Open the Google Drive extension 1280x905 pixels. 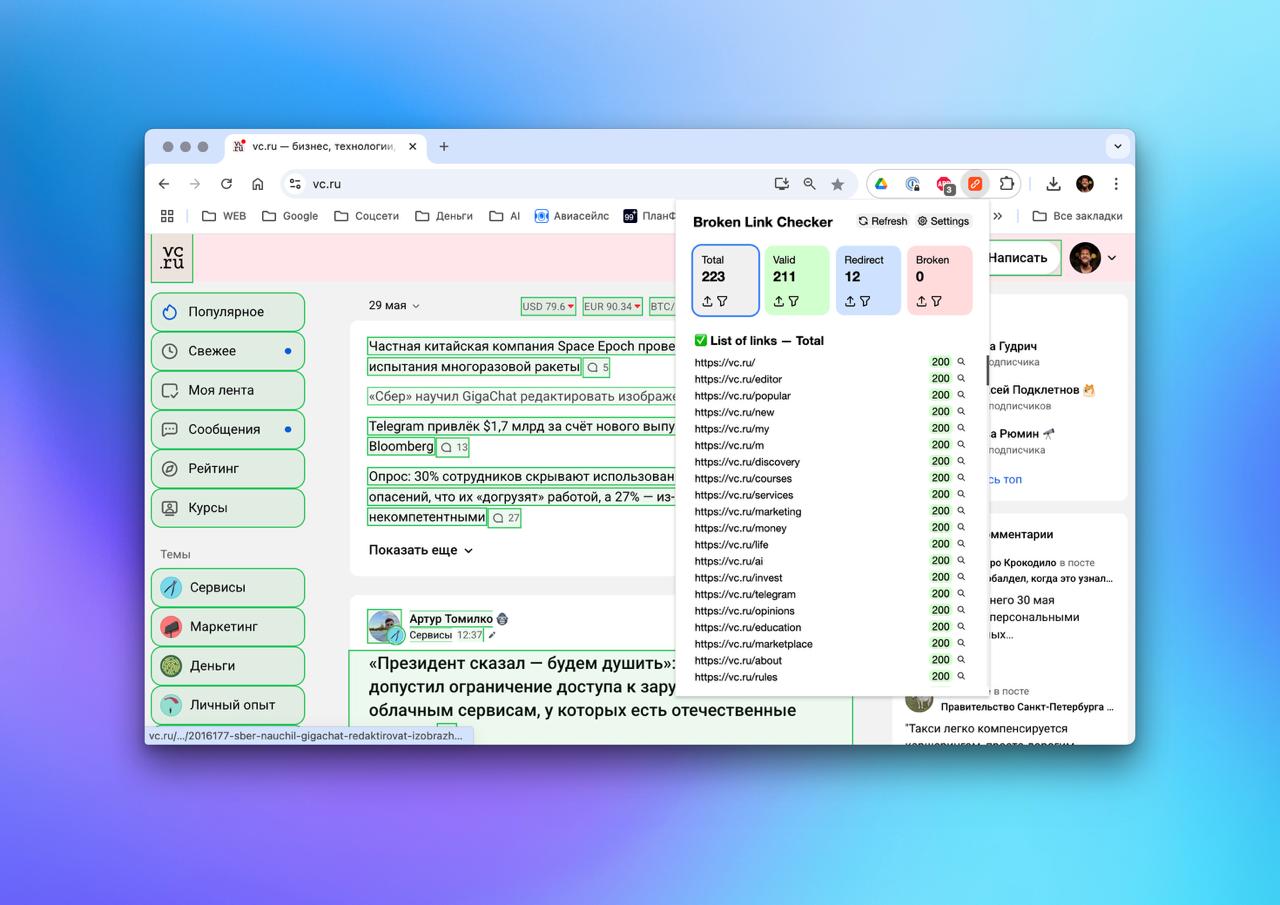[x=881, y=184]
